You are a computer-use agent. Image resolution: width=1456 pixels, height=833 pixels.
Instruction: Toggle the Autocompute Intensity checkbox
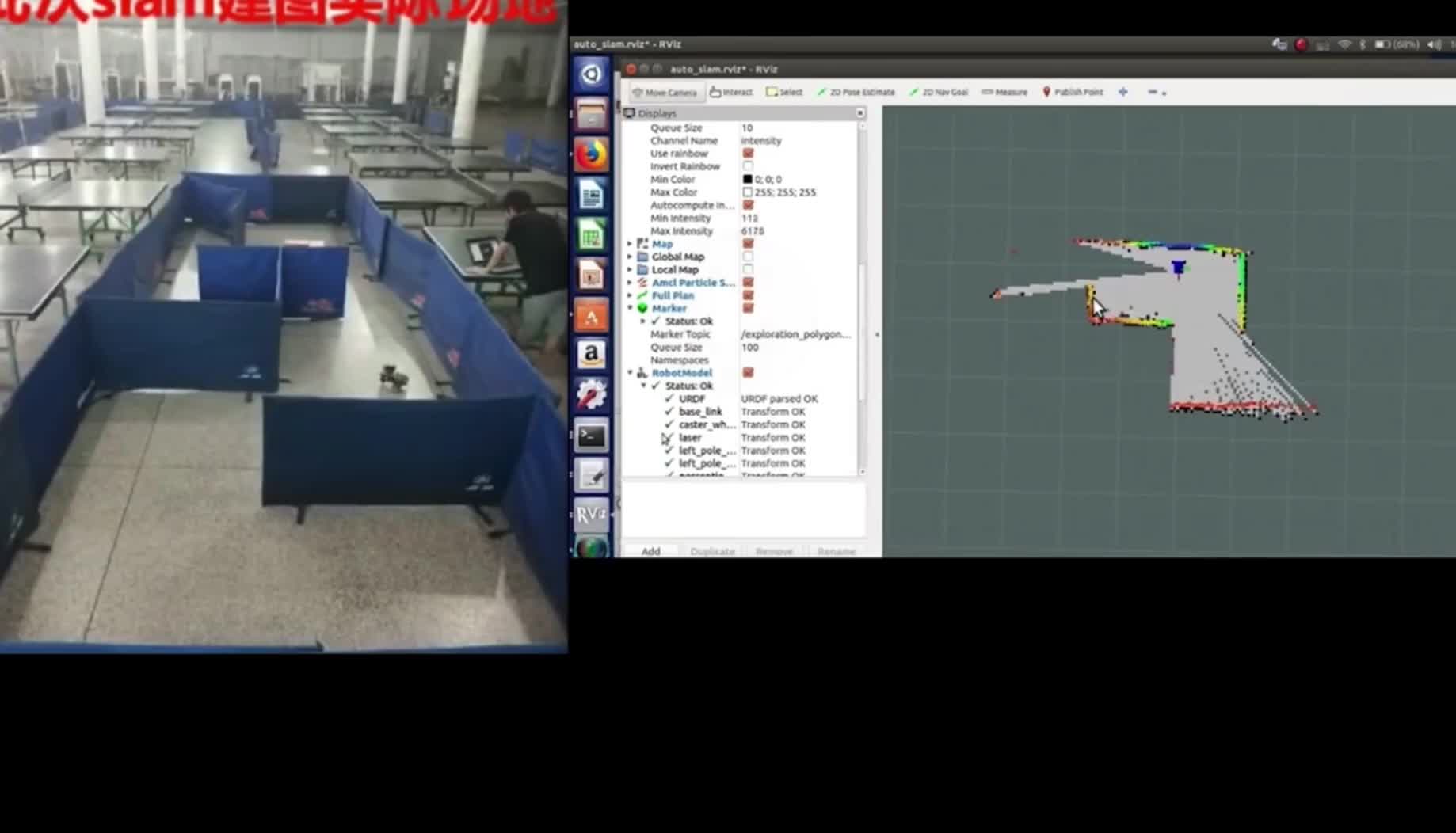[x=748, y=205]
